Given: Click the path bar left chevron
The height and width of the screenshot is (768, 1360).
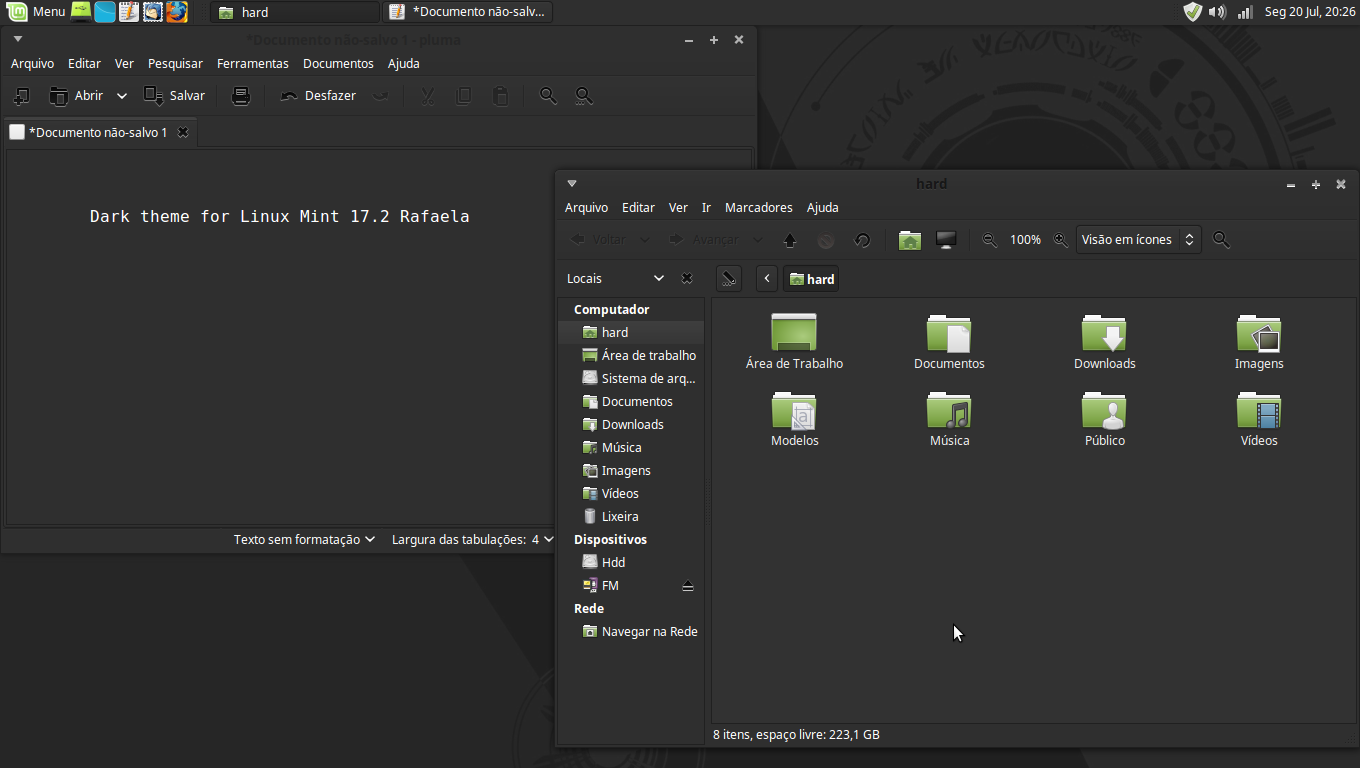Looking at the screenshot, I should [767, 279].
